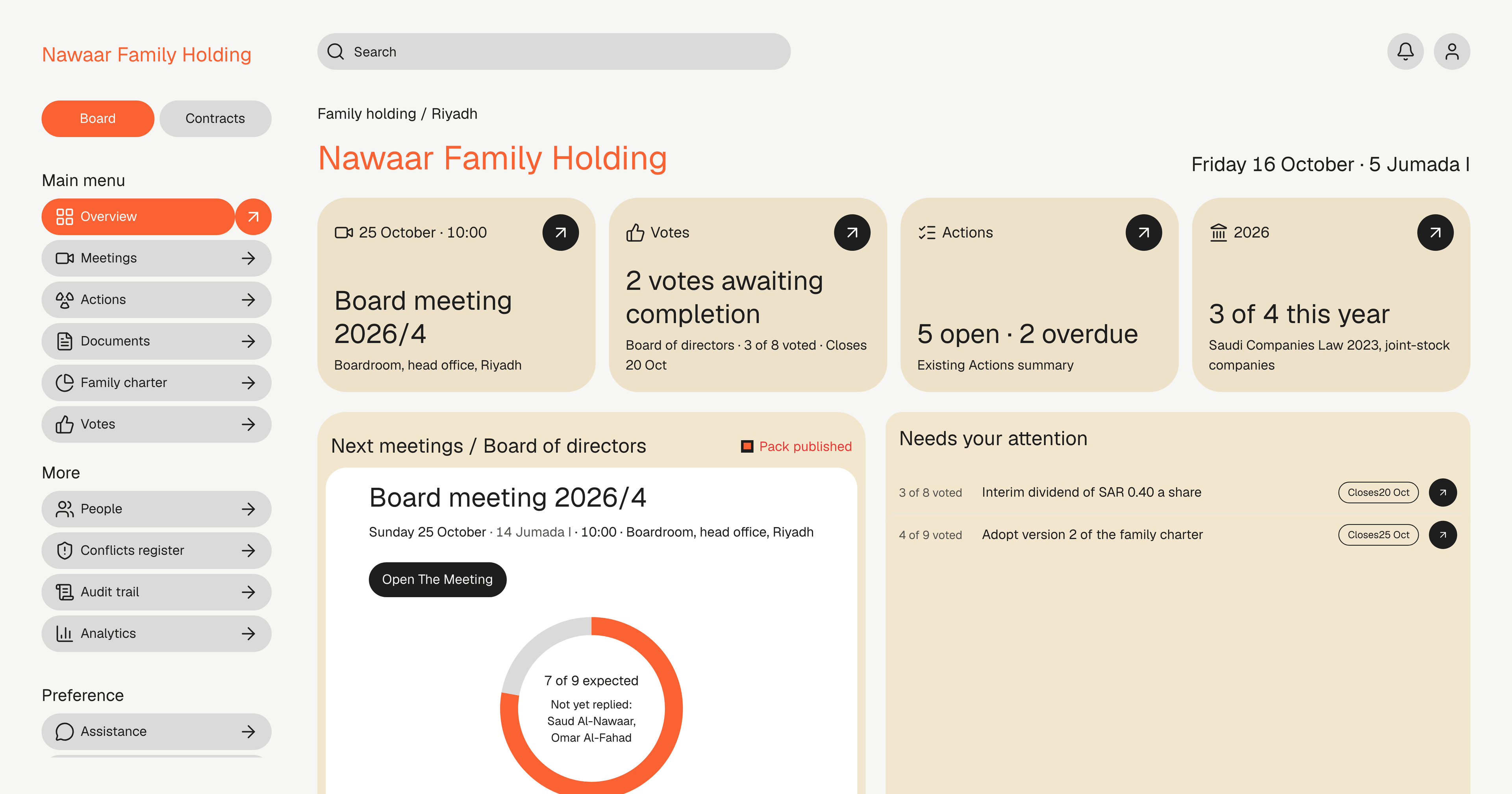The height and width of the screenshot is (794, 1512).
Task: Click the Documents file icon in sidebar
Action: (65, 341)
